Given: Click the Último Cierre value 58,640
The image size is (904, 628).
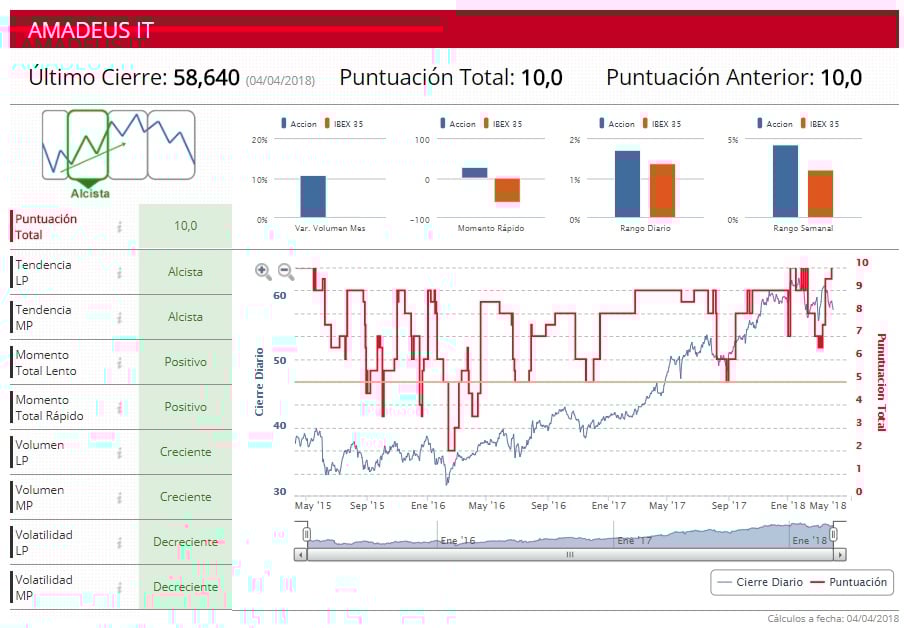Looking at the screenshot, I should (206, 77).
